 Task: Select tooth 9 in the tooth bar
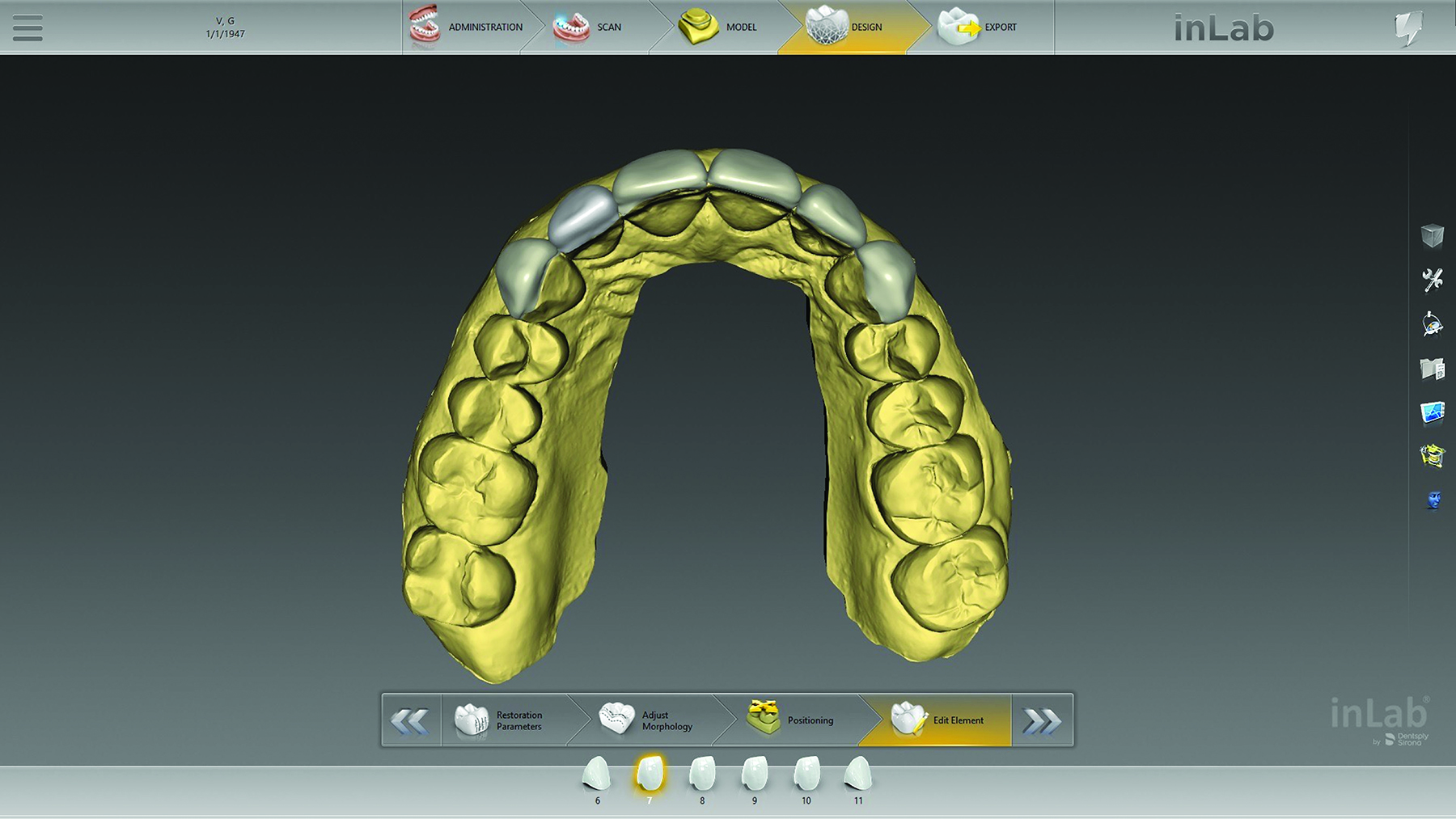[755, 775]
